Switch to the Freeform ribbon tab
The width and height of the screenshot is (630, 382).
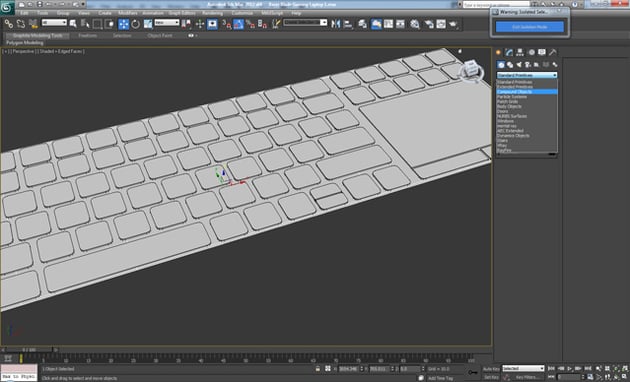coord(88,35)
